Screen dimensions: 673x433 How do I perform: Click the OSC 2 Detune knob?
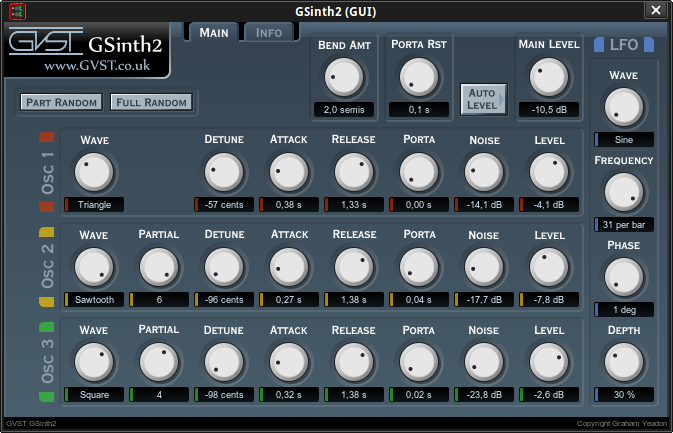coord(224,267)
